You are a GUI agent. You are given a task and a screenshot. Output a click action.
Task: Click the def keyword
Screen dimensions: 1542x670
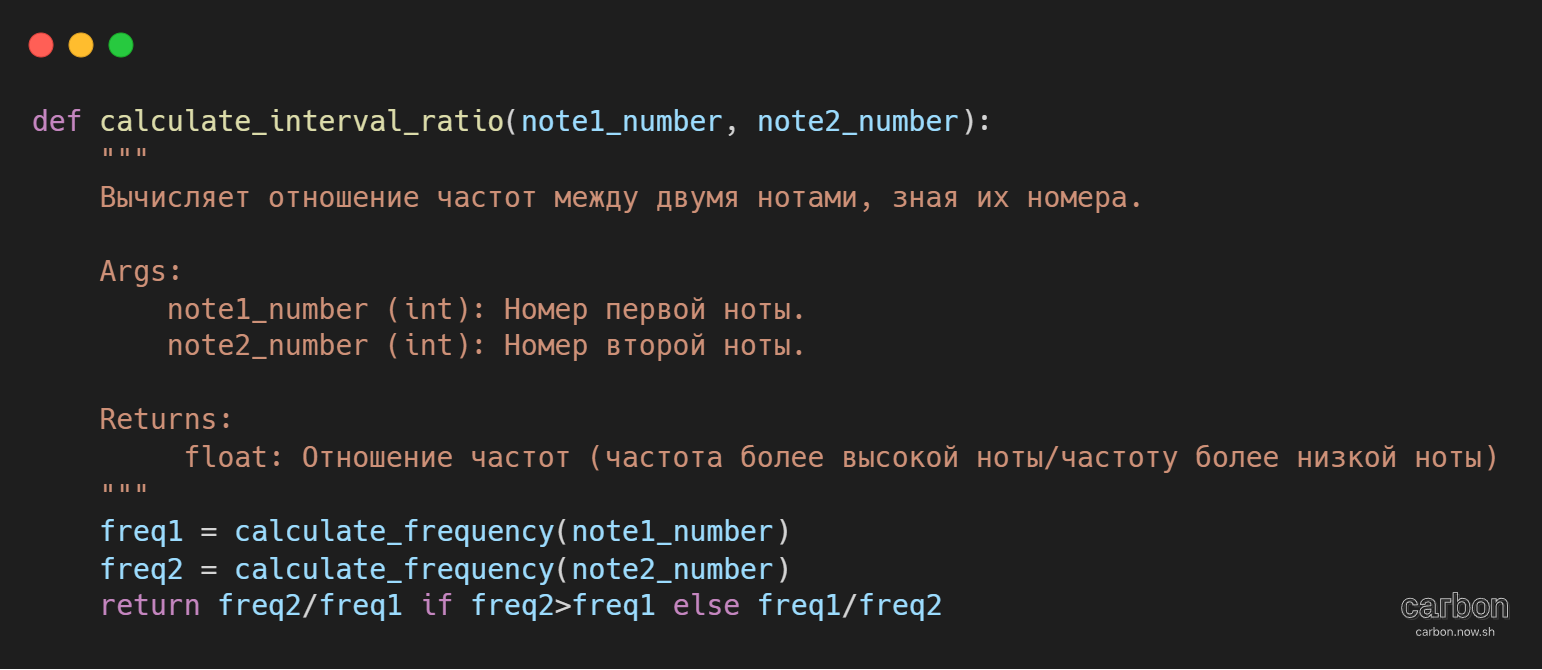[x=57, y=121]
